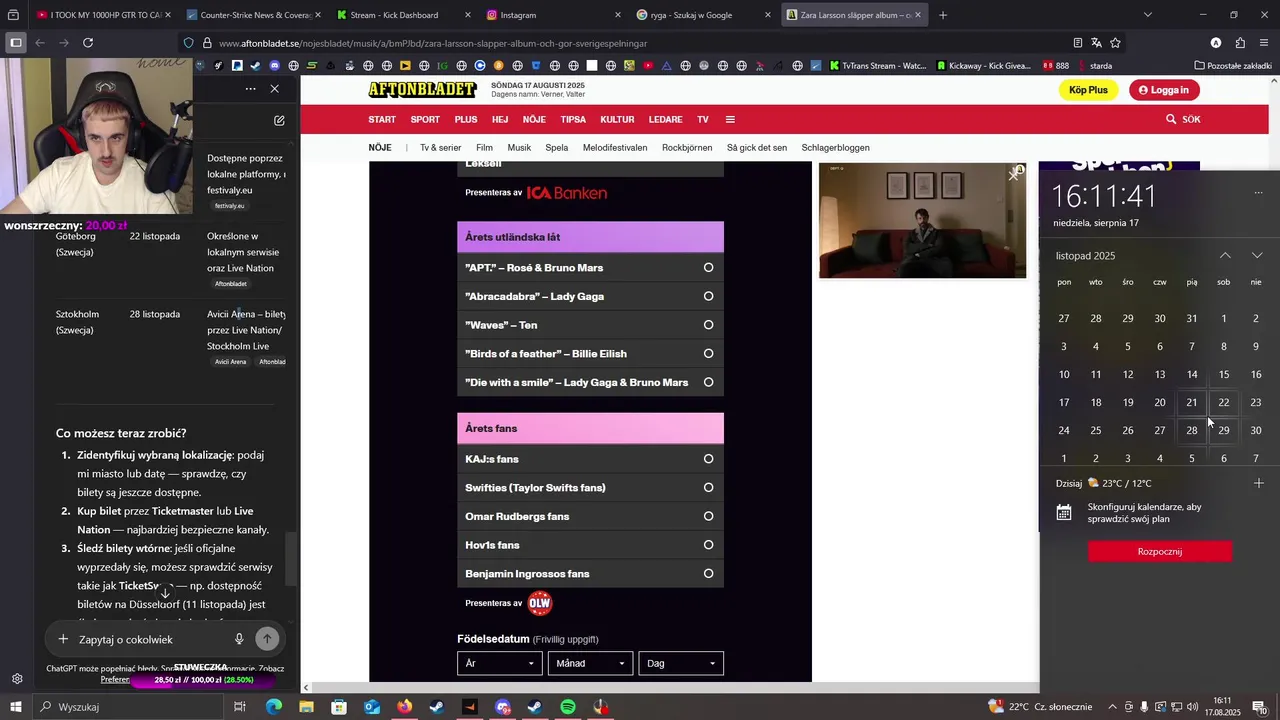
Task: Open Aftonbladet search magnifier SÖK
Action: (1182, 119)
